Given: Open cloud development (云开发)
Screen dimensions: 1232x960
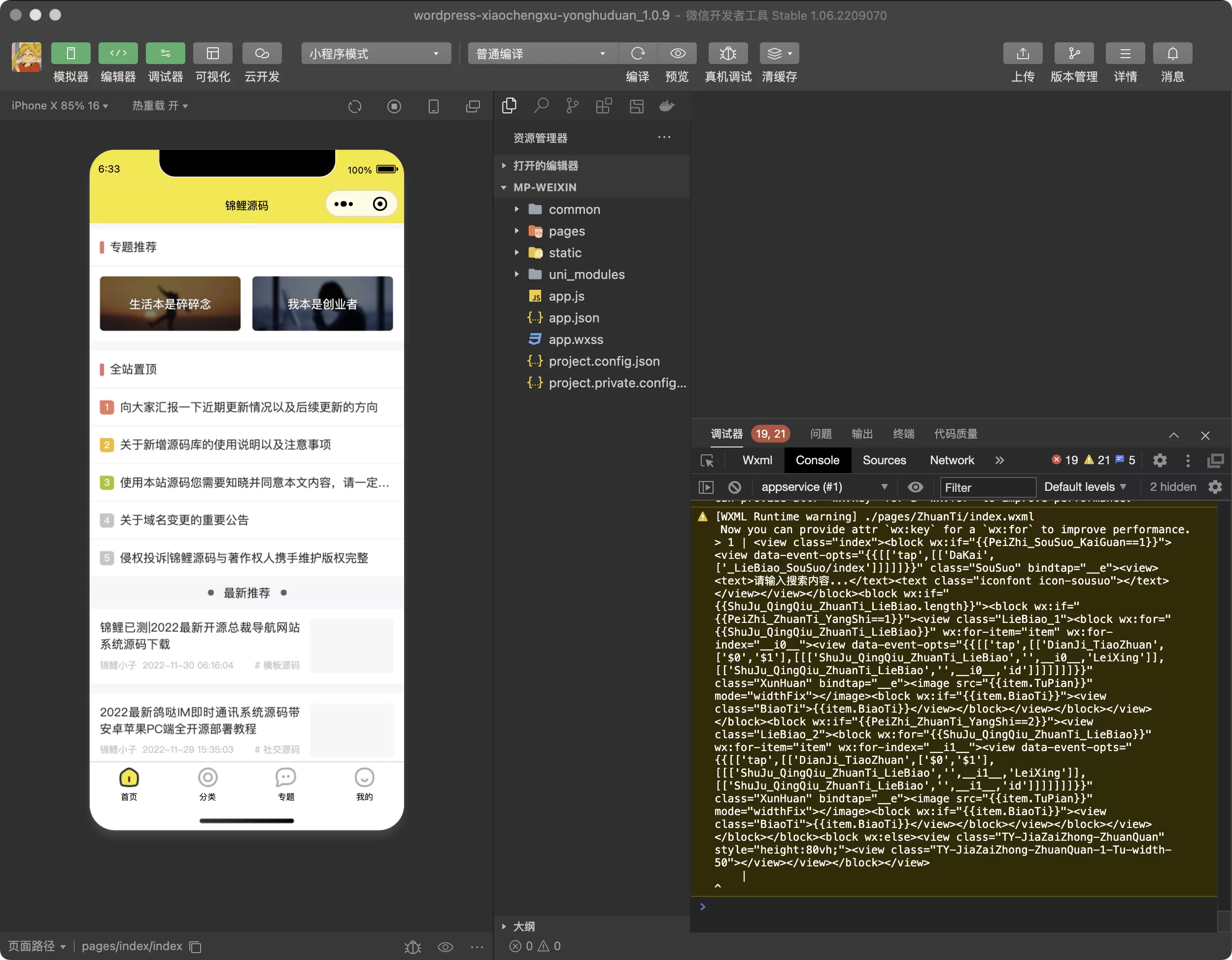Looking at the screenshot, I should tap(262, 54).
